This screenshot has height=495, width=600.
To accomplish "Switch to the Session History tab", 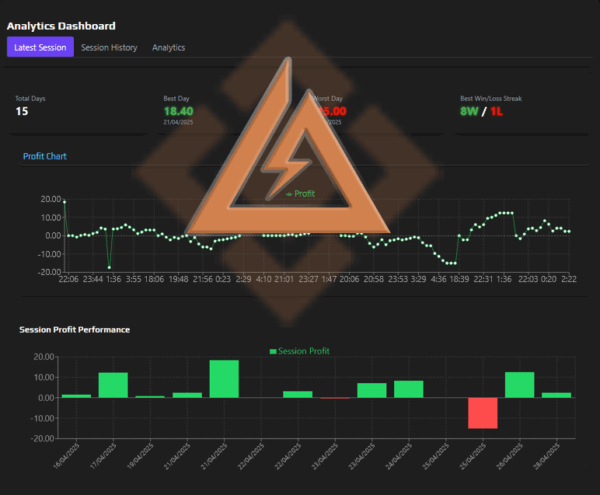I will point(109,47).
